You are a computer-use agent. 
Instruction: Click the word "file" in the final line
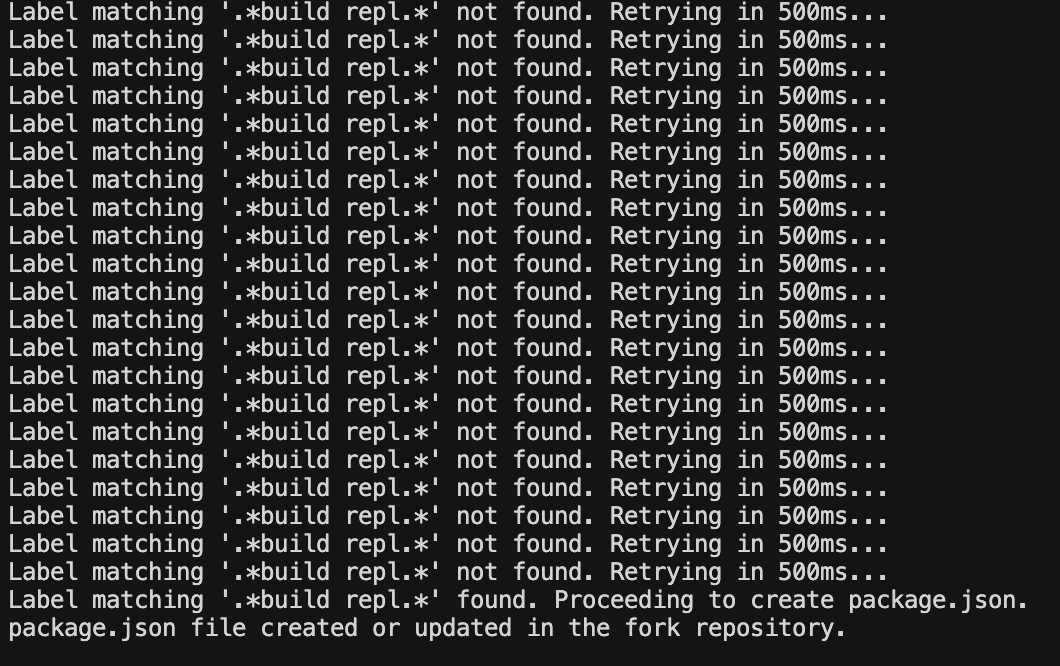click(x=218, y=628)
